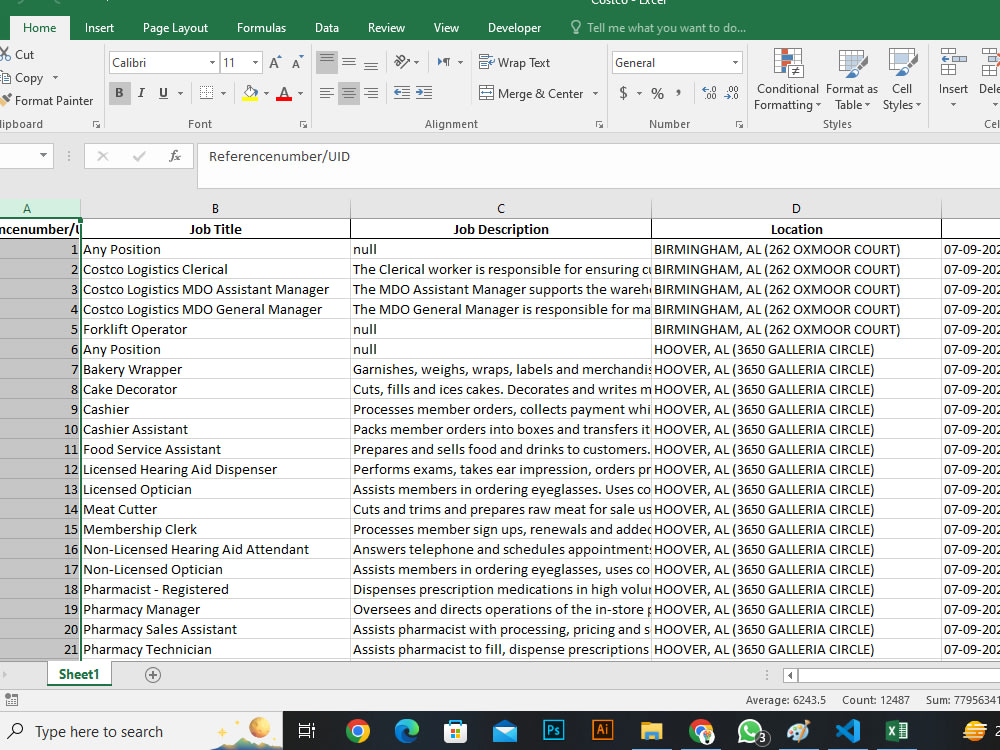Add a new worksheet with the plus button
The height and width of the screenshot is (750, 1000).
[153, 675]
